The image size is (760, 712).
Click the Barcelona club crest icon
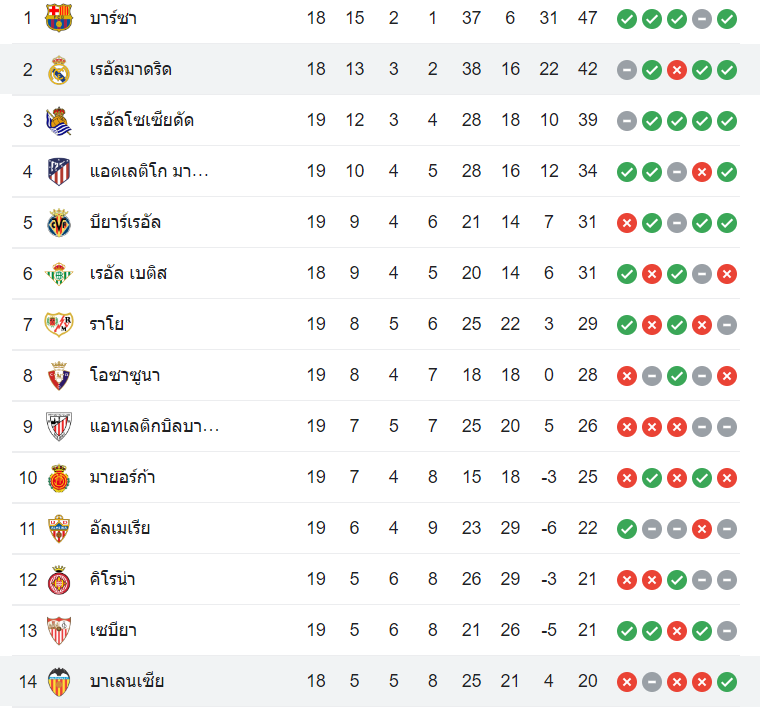[59, 18]
